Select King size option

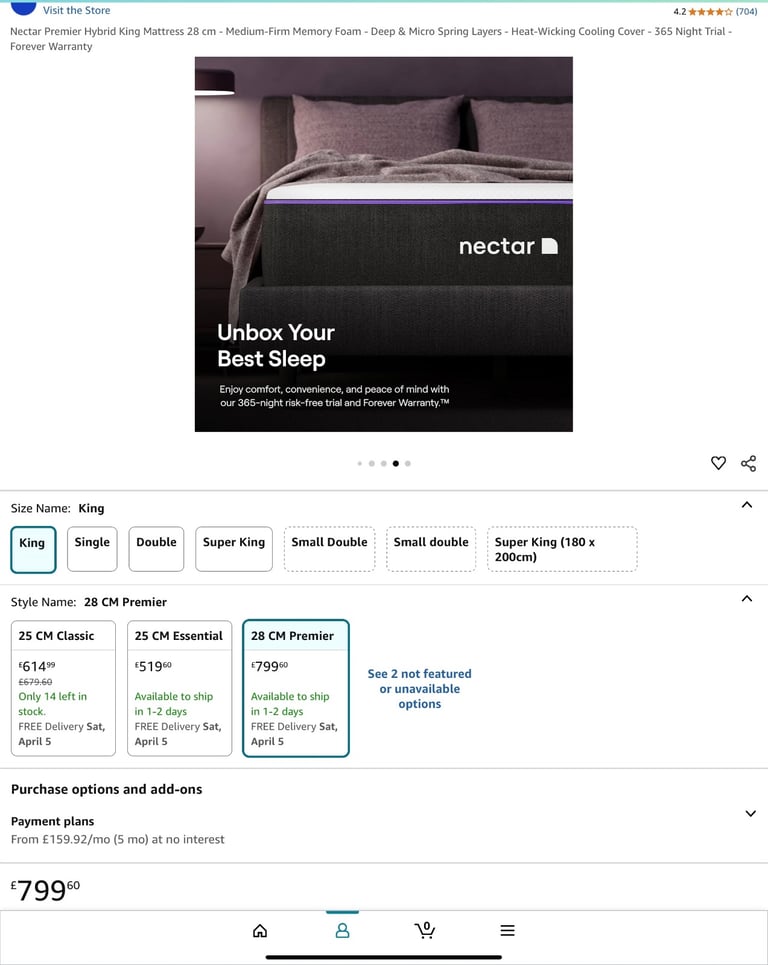pyautogui.click(x=33, y=550)
